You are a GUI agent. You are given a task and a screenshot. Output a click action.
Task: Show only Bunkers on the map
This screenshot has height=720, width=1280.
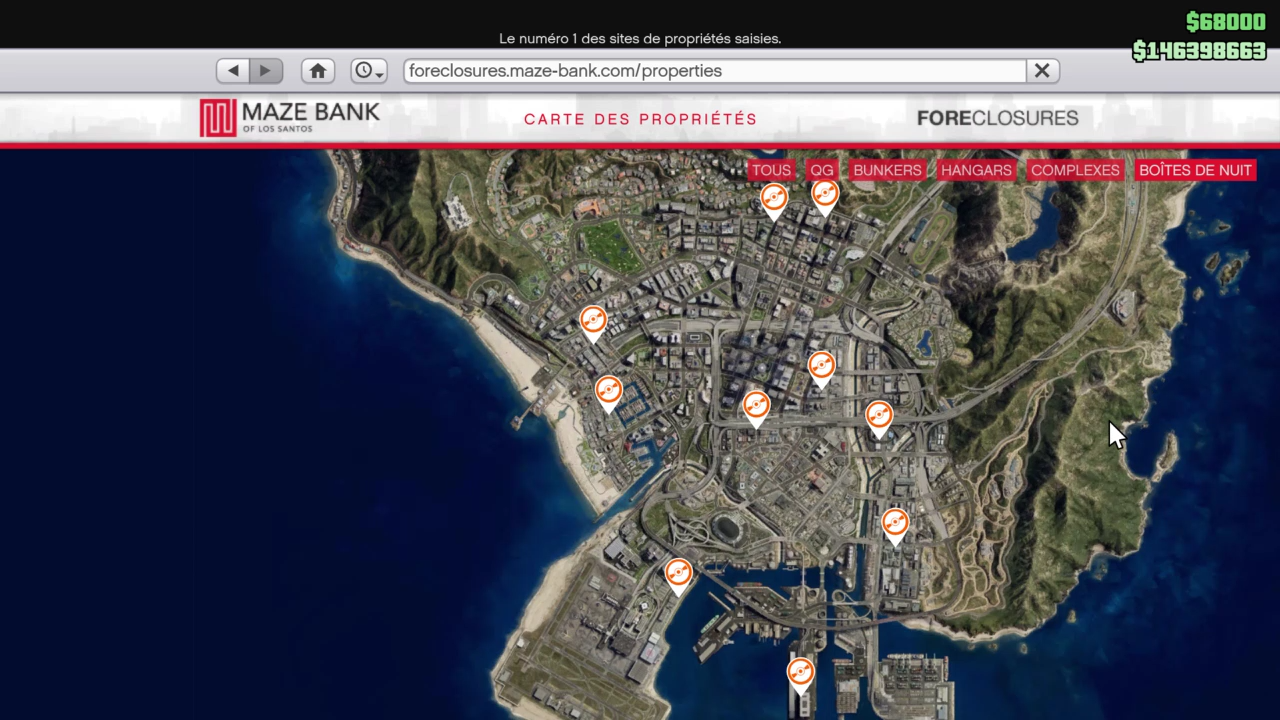(887, 170)
